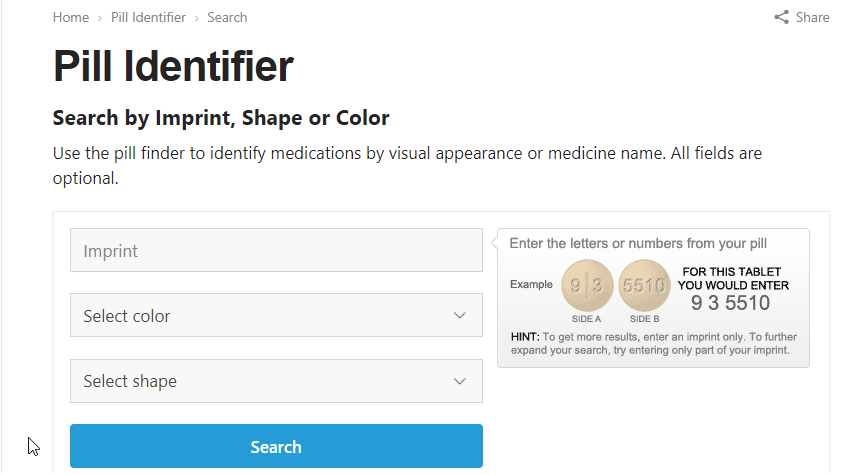Open Pill Identifier breadcrumb link
This screenshot has width=844, height=475.
click(x=148, y=17)
